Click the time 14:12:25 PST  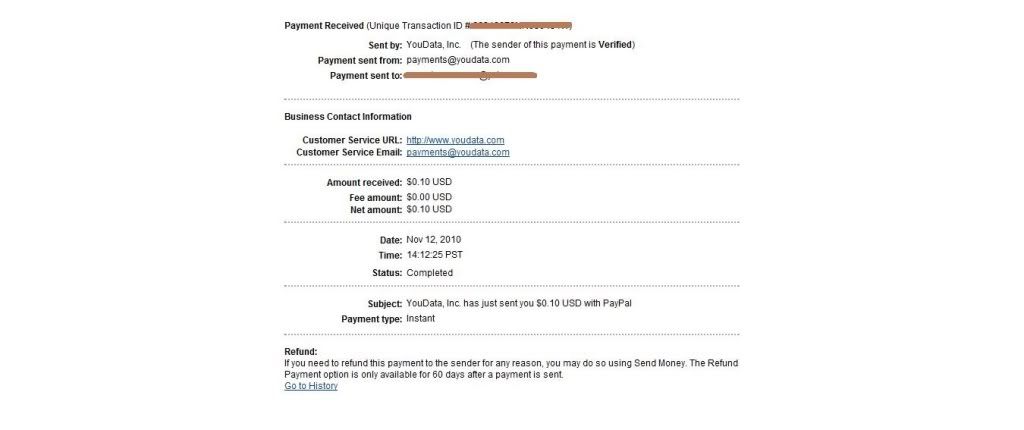[434, 255]
